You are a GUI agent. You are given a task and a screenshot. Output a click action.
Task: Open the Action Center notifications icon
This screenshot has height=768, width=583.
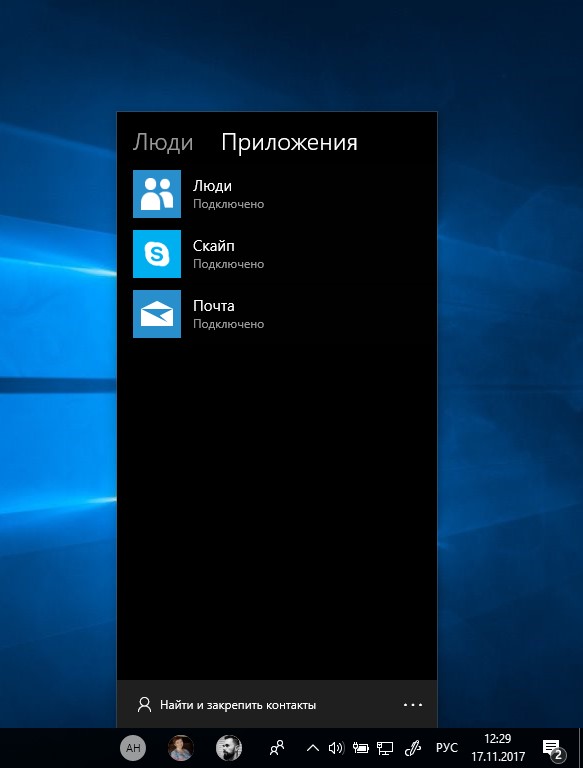[x=554, y=749]
